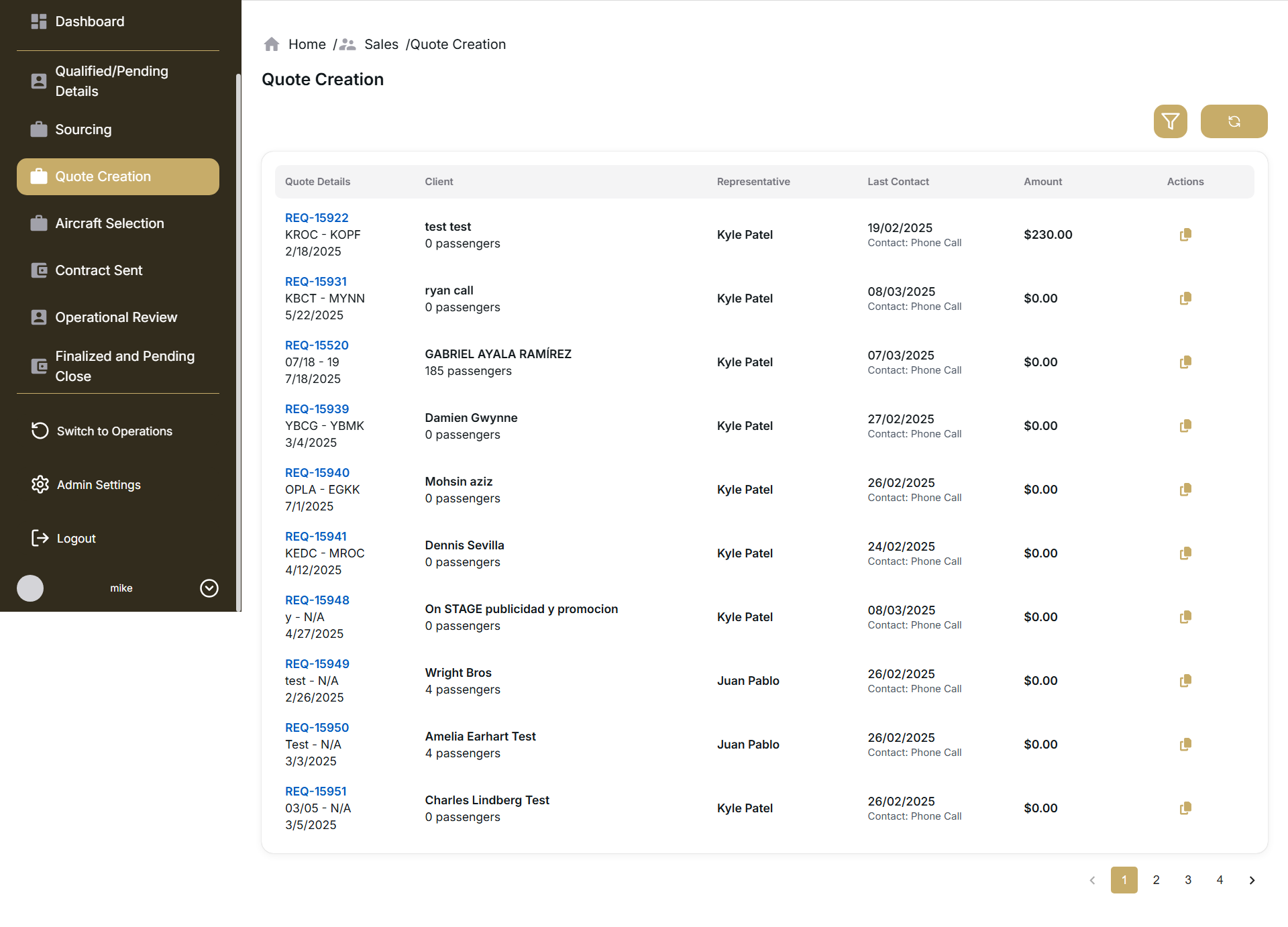Click the mike user avatar circle

click(30, 588)
